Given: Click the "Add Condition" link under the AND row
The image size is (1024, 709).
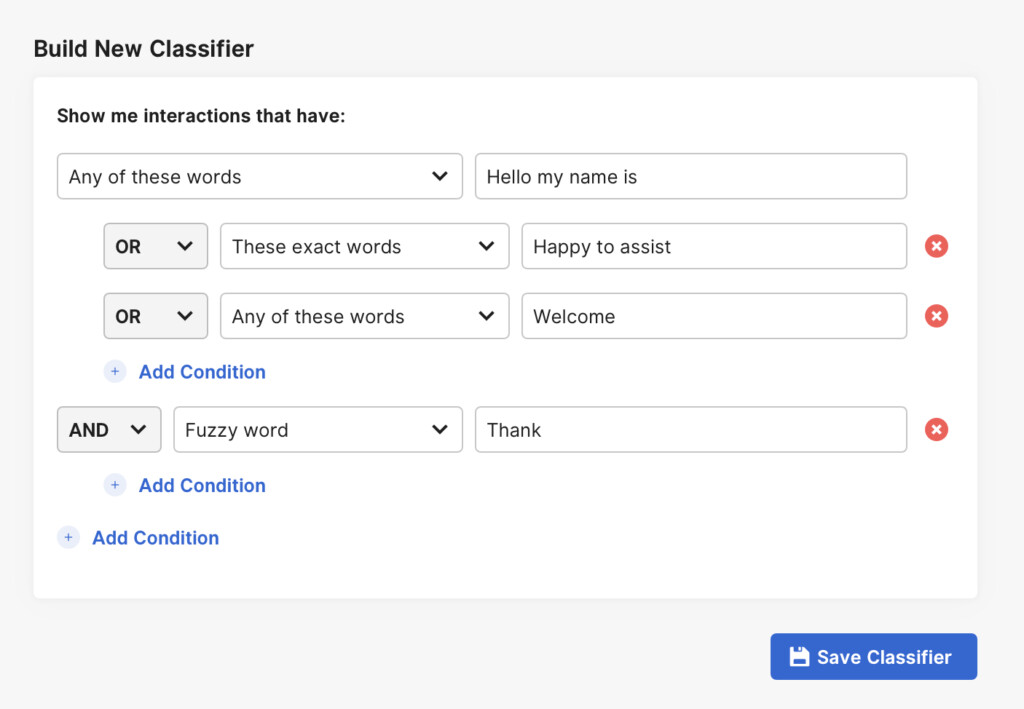Looking at the screenshot, I should [x=202, y=485].
